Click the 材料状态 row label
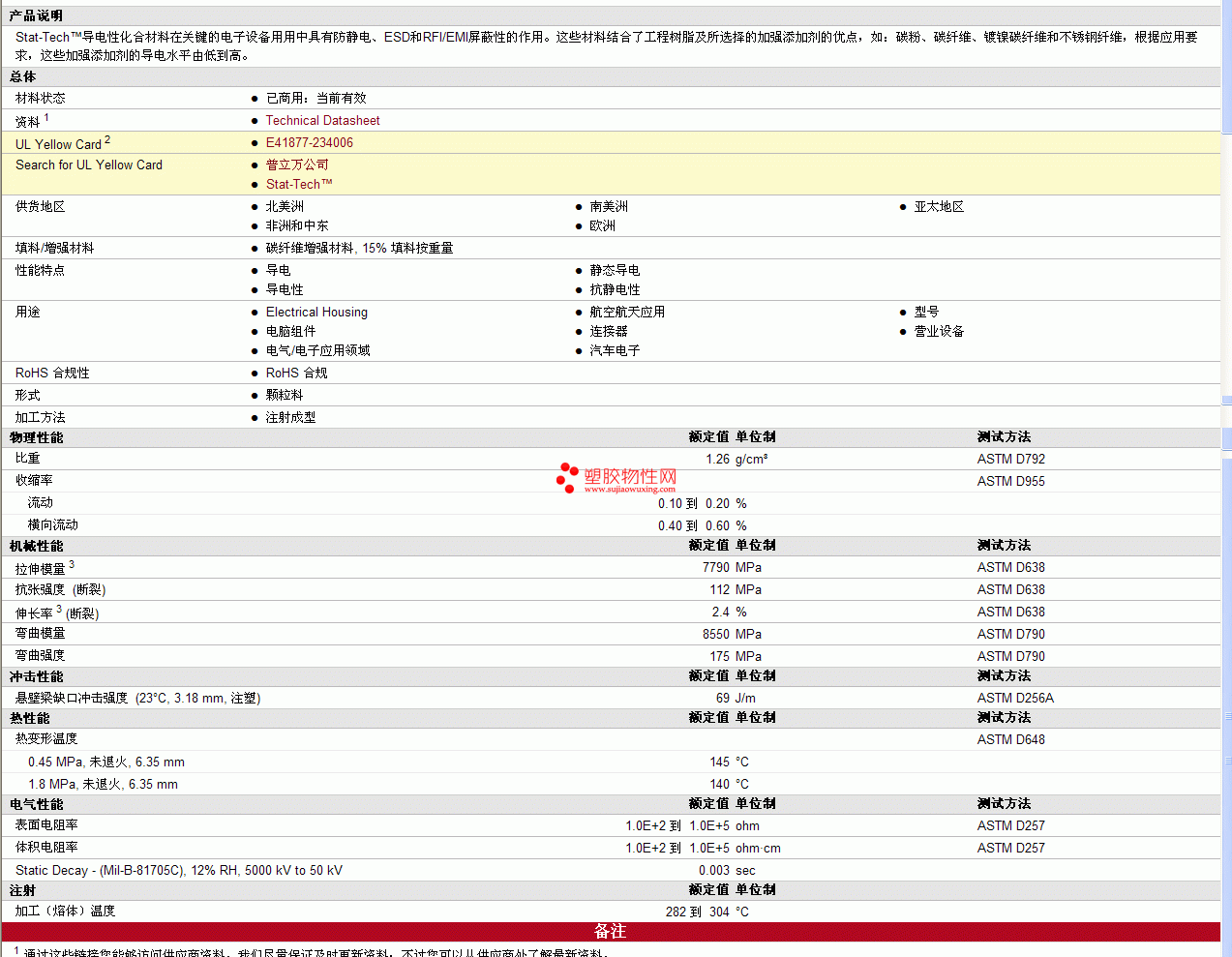 [41, 98]
